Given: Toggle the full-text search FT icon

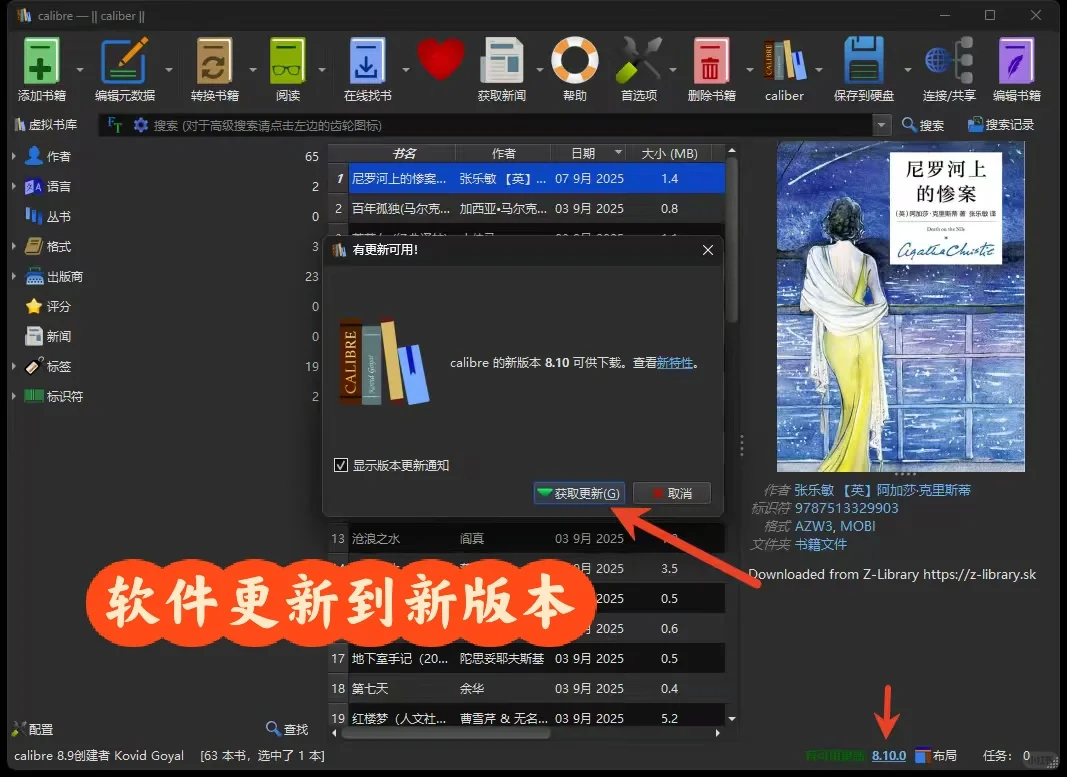Looking at the screenshot, I should pos(114,125).
